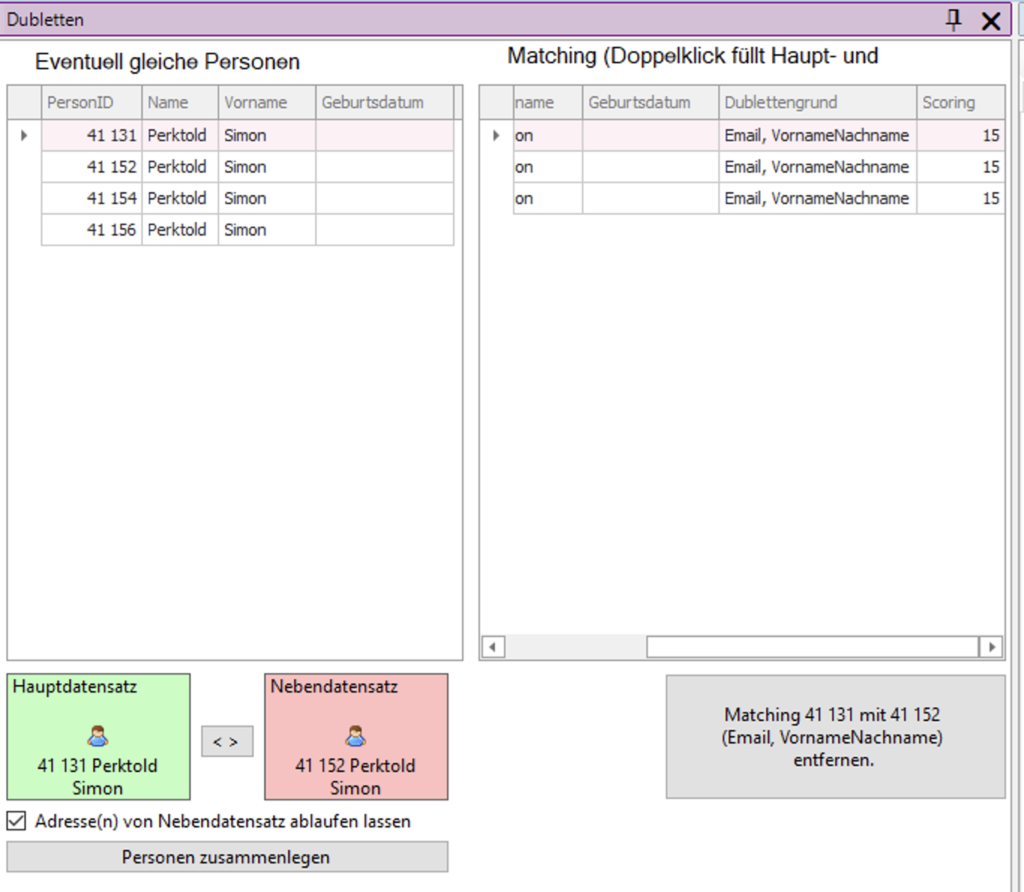Swap Haupt- and Nebendatensatz with <> button
The width and height of the screenshot is (1024, 892).
pos(227,741)
